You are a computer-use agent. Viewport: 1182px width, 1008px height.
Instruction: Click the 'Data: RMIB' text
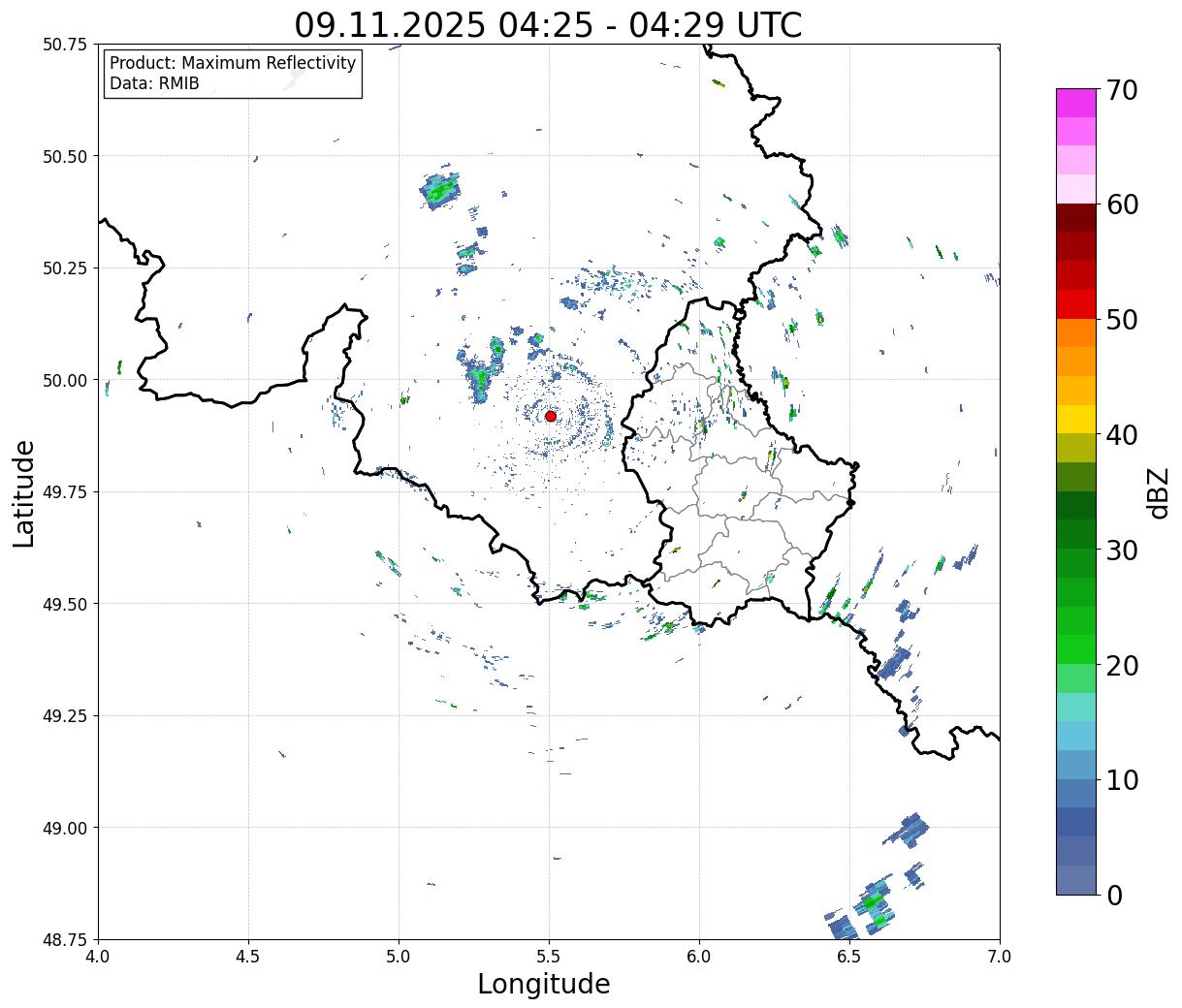[154, 83]
